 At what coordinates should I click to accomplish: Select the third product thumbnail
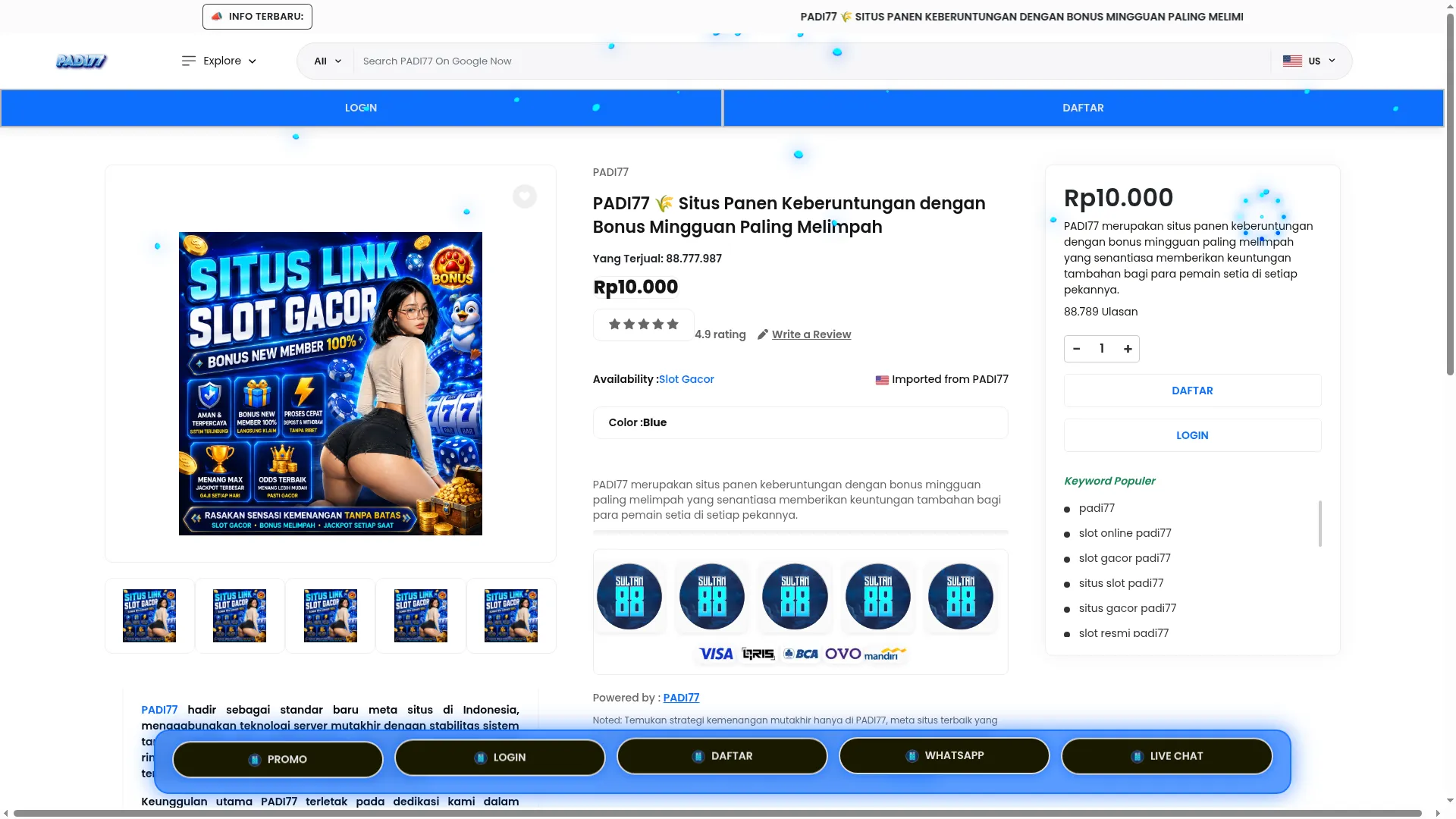tap(331, 616)
